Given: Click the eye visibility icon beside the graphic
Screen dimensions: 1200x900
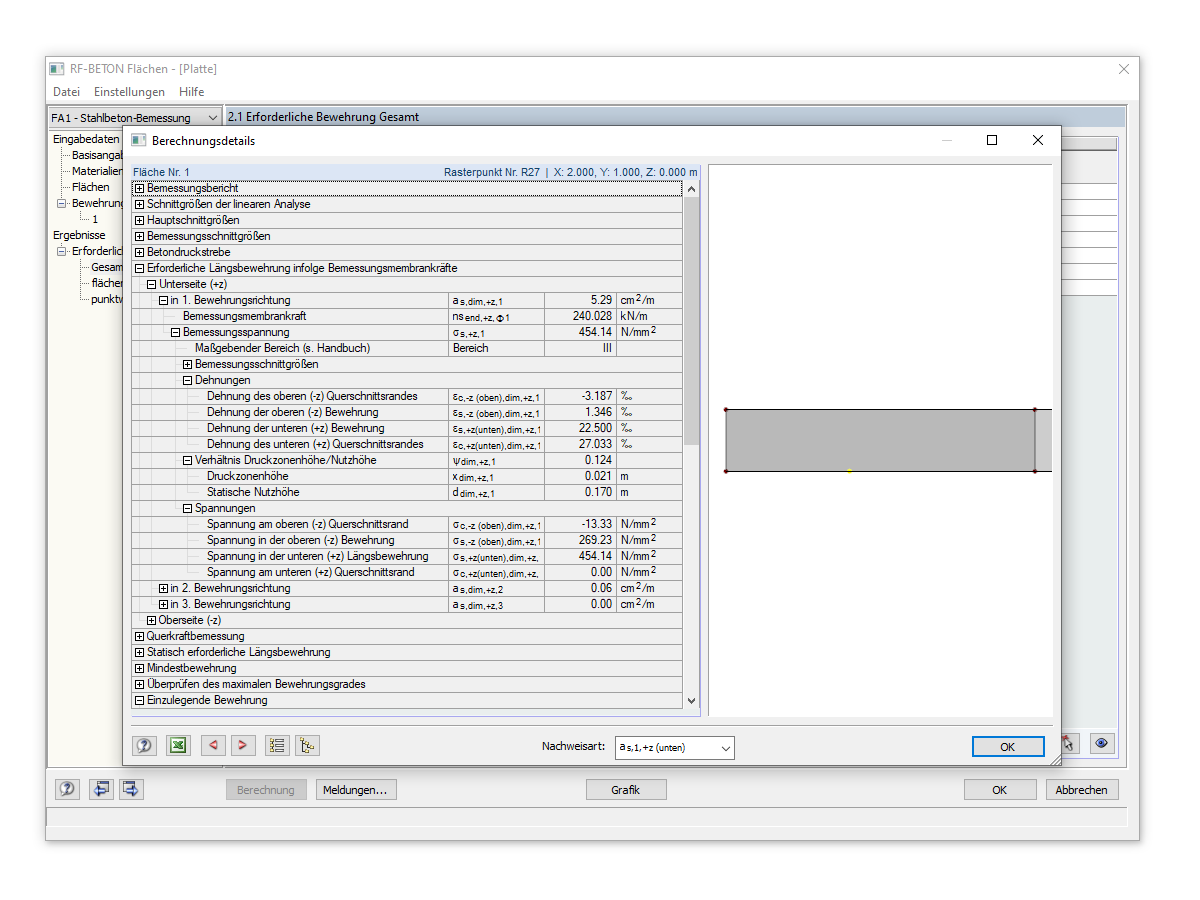Looking at the screenshot, I should click(x=1101, y=744).
